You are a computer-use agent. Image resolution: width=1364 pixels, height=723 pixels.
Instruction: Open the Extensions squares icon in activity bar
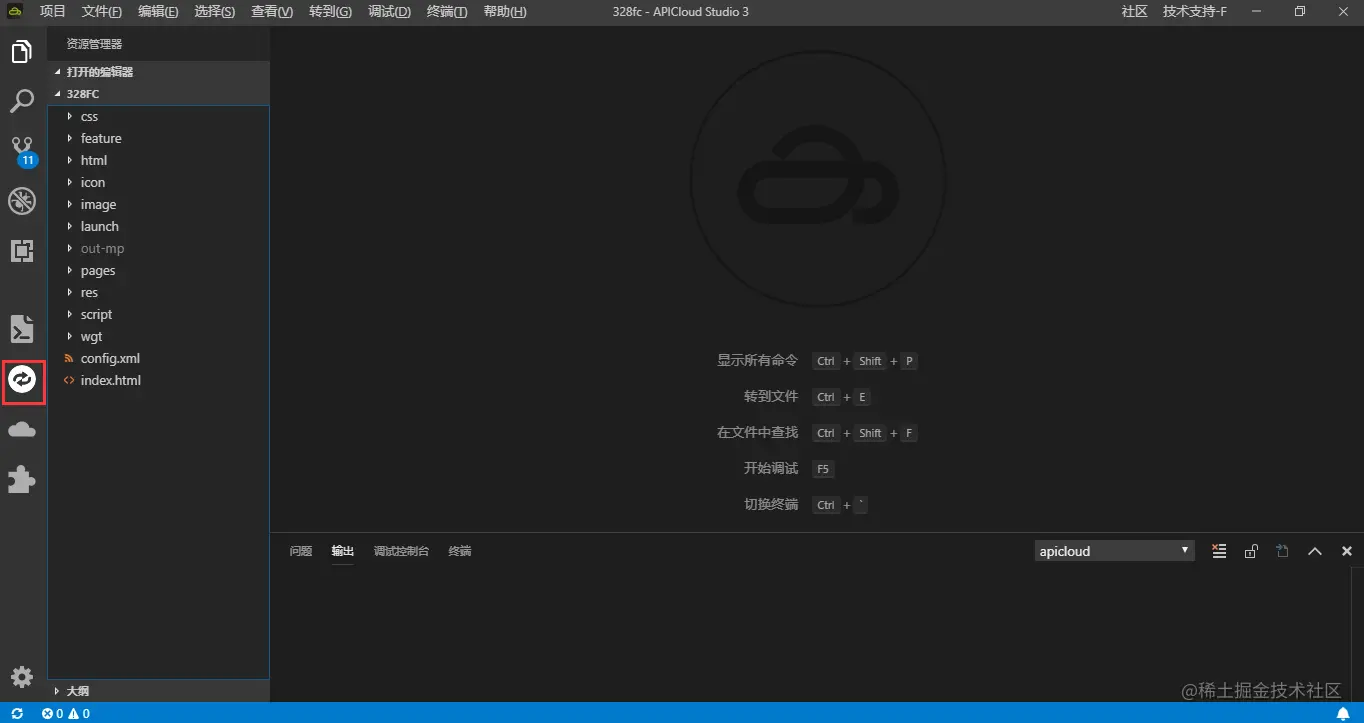pyautogui.click(x=22, y=250)
